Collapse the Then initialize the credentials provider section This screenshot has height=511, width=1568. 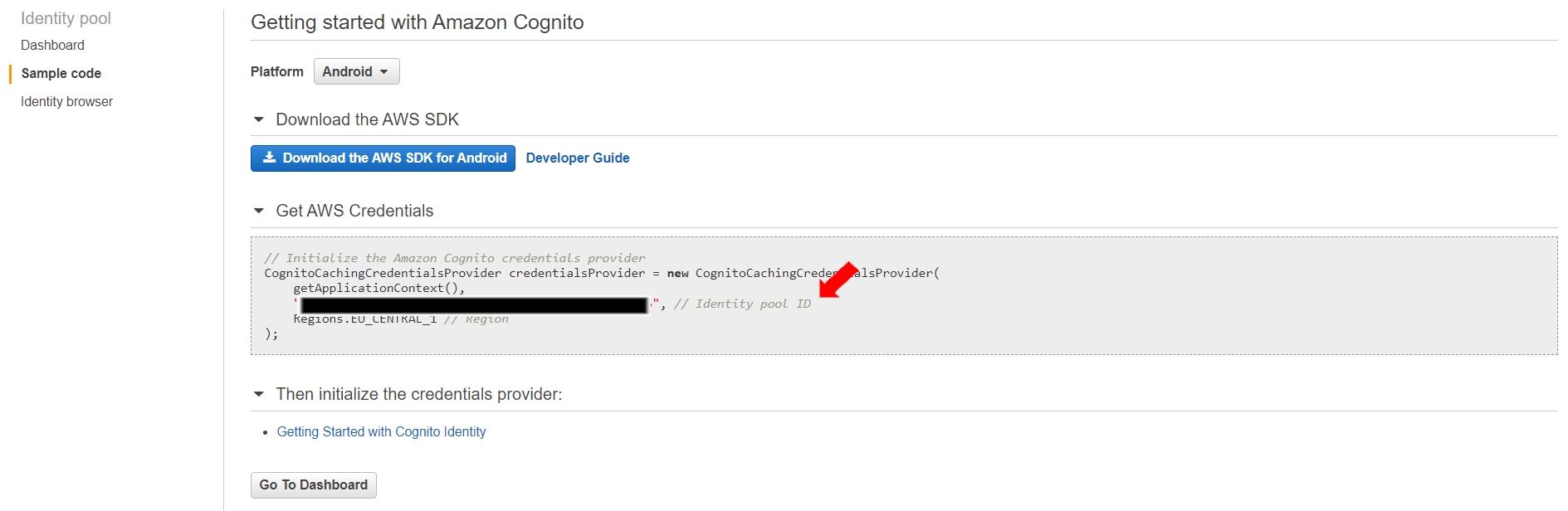(x=259, y=395)
